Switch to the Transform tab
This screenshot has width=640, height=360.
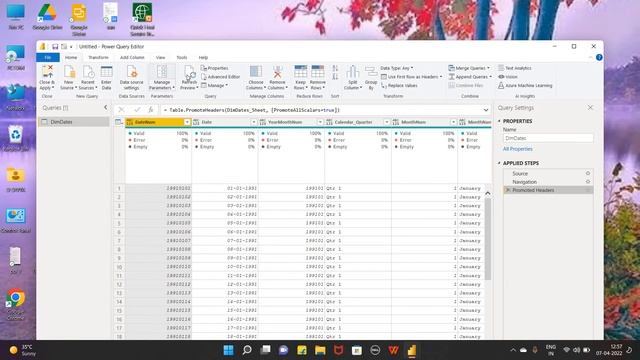coord(98,58)
